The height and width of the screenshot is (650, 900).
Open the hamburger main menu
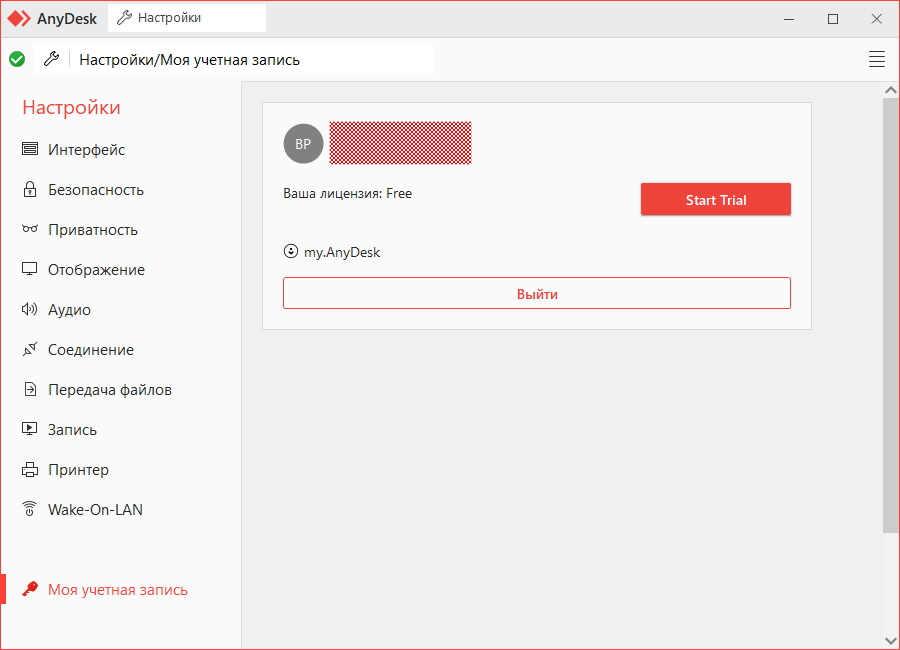pyautogui.click(x=877, y=59)
